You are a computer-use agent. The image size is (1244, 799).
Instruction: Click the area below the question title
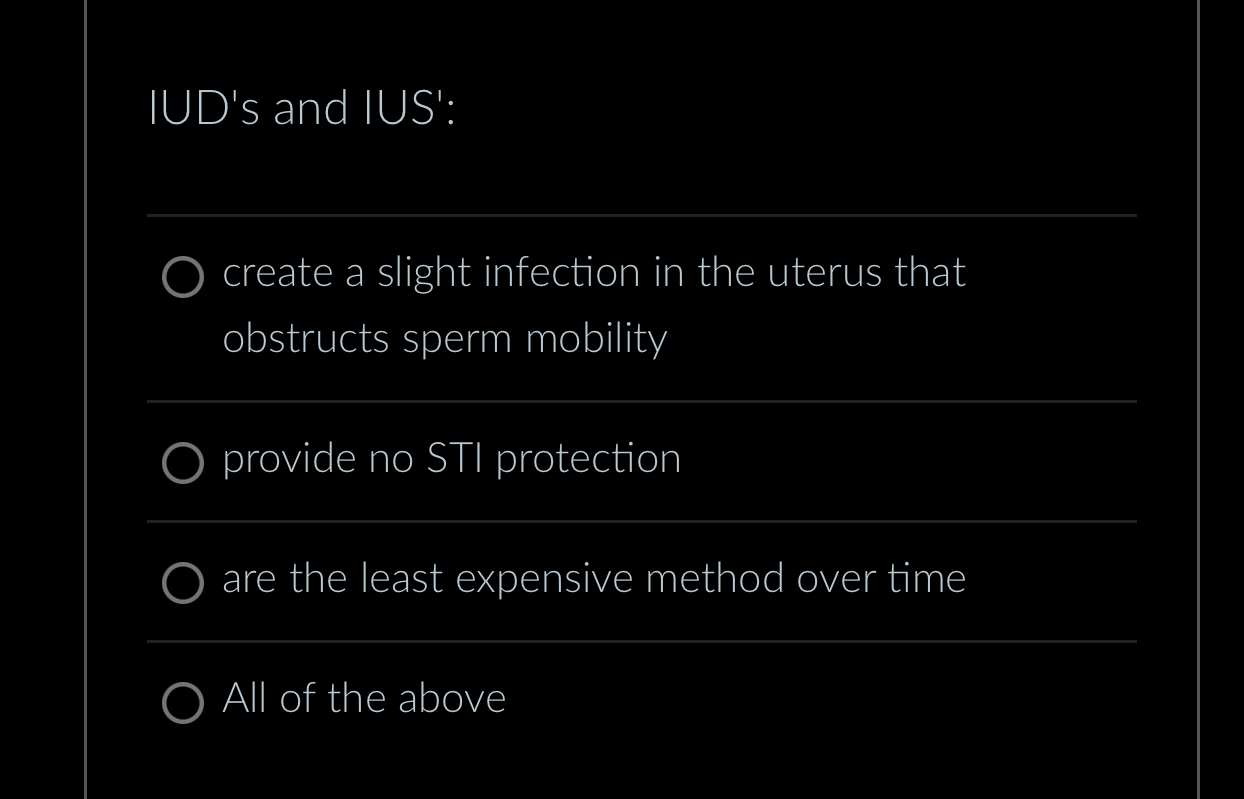pyautogui.click(x=640, y=170)
